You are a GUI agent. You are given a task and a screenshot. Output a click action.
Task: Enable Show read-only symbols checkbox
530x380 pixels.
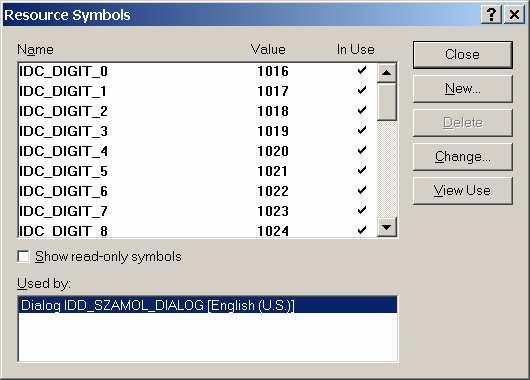click(23, 257)
